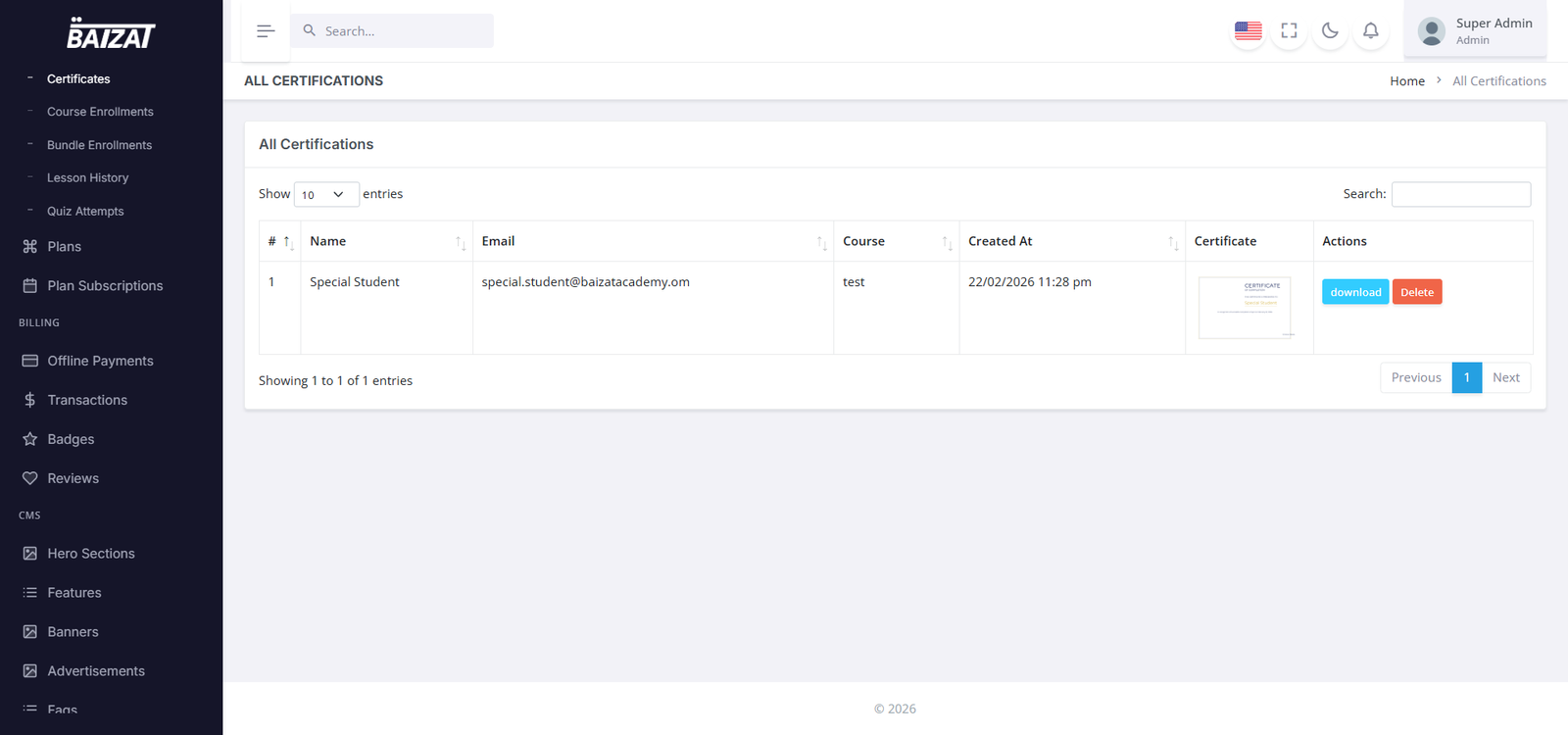The image size is (1568, 735).
Task: Toggle fullscreen mode icon
Action: [1289, 31]
